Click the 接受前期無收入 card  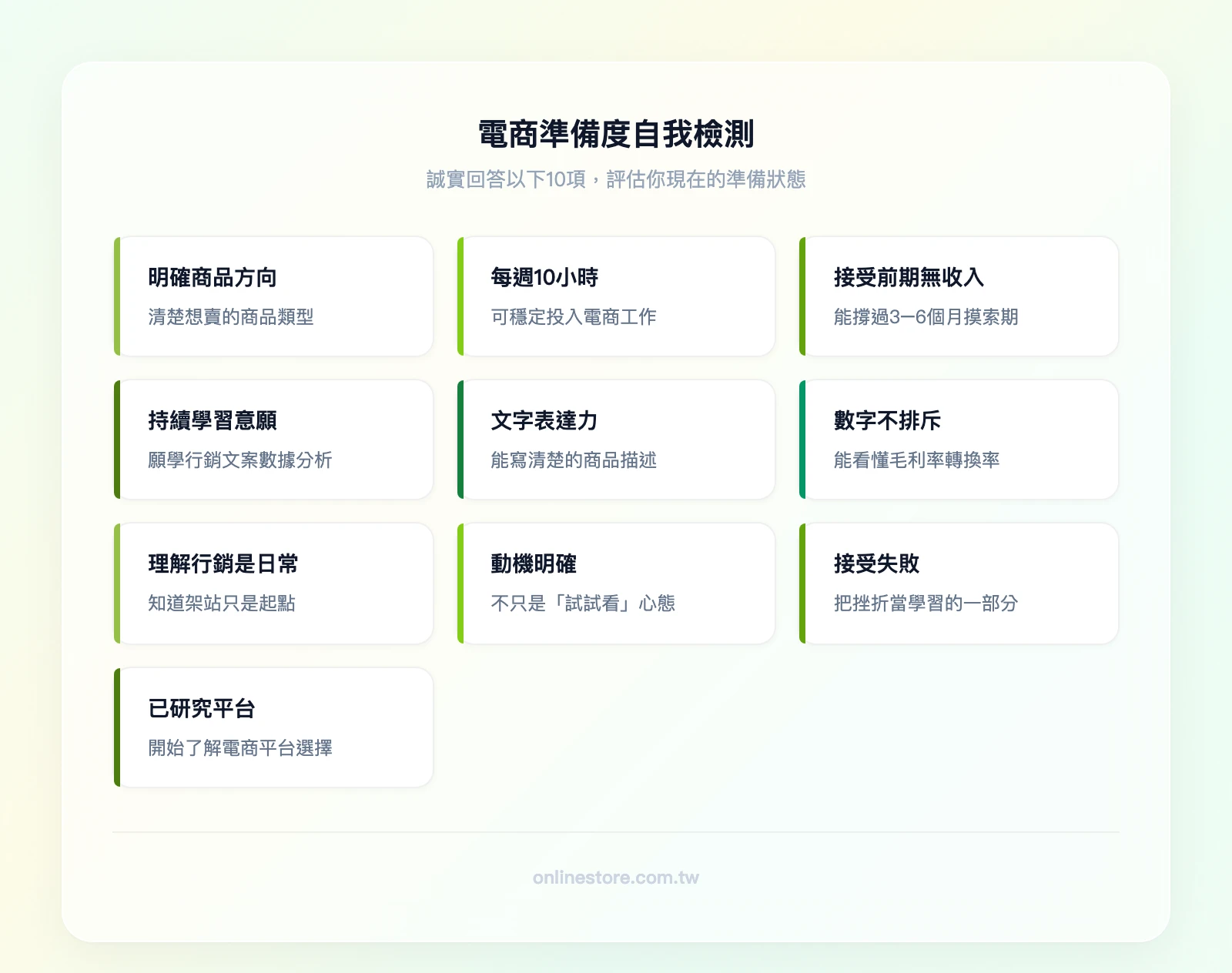click(959, 296)
